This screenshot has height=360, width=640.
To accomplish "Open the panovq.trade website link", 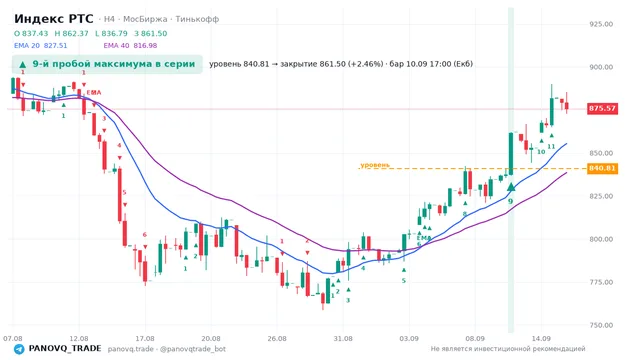I will click(131, 349).
